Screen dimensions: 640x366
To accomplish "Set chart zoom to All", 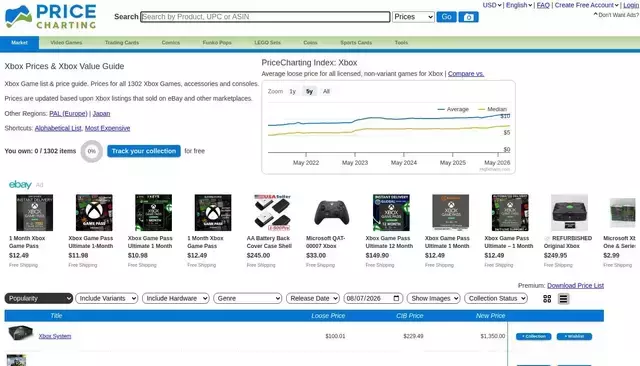I will (x=326, y=91).
